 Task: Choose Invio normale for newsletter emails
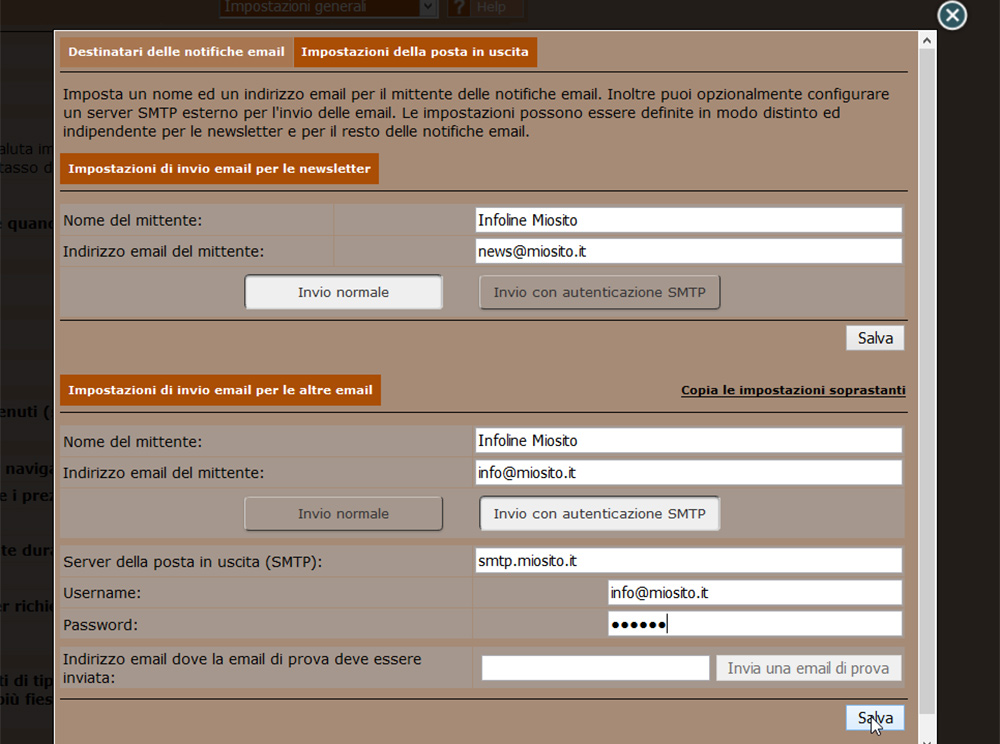pyautogui.click(x=343, y=292)
